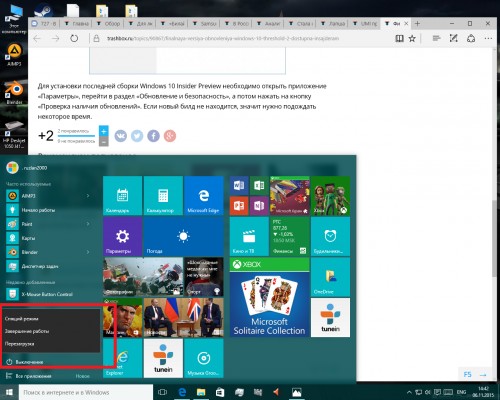The width and height of the screenshot is (500, 400).
Task: Open the OneDrive tile
Action: [x=330, y=277]
